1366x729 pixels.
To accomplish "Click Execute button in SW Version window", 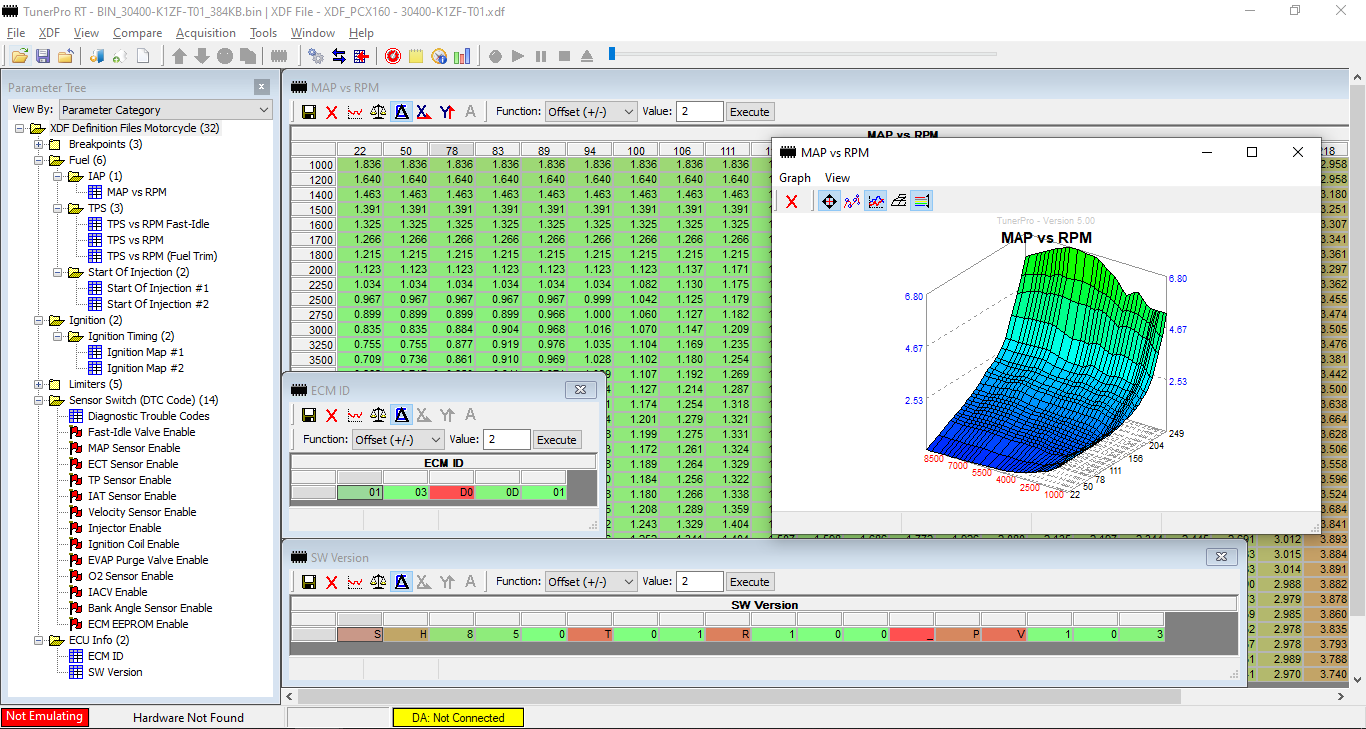I will point(749,582).
